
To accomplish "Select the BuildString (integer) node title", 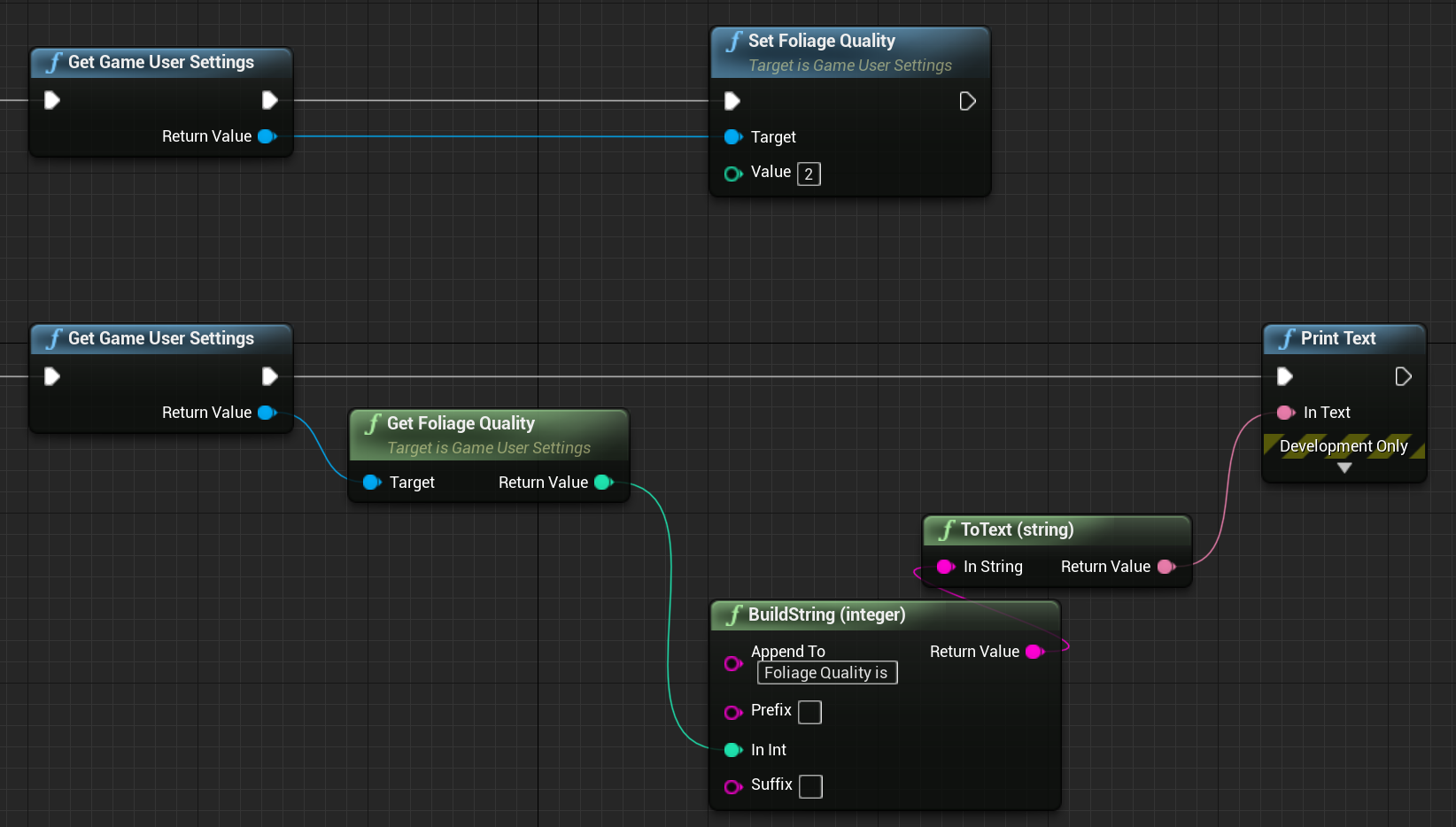I will [826, 614].
